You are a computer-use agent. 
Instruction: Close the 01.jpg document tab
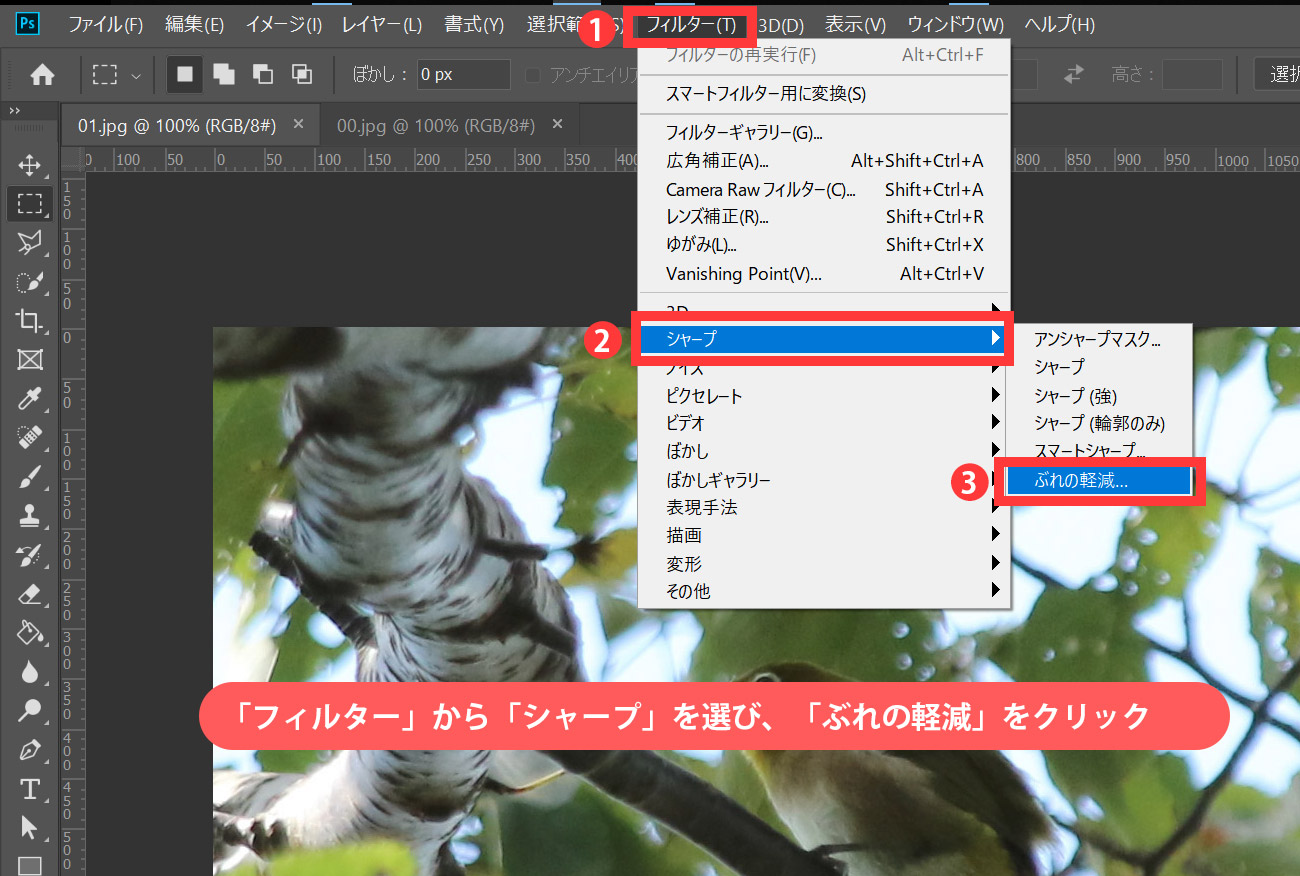[298, 124]
